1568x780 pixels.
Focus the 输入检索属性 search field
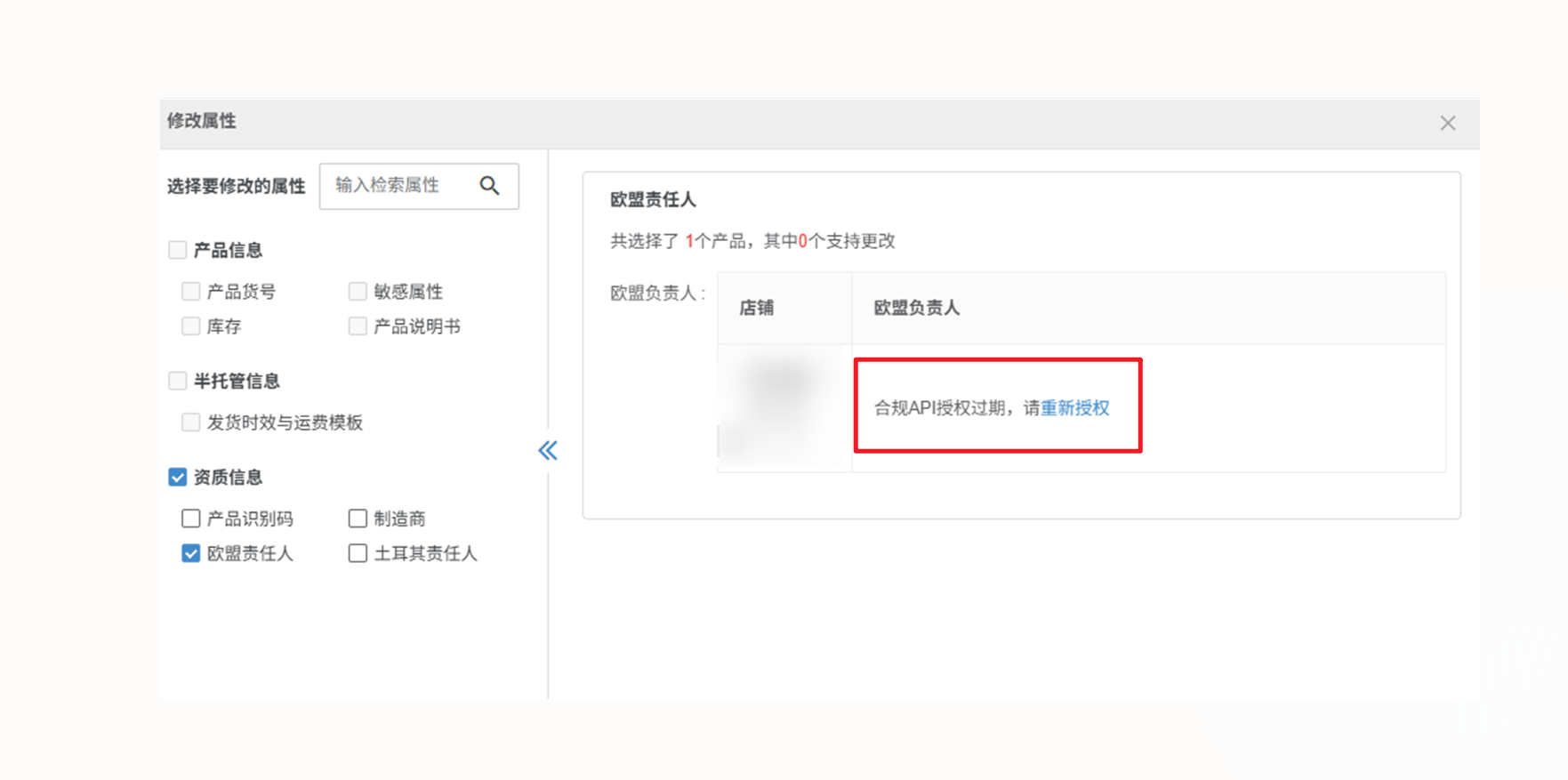point(398,186)
